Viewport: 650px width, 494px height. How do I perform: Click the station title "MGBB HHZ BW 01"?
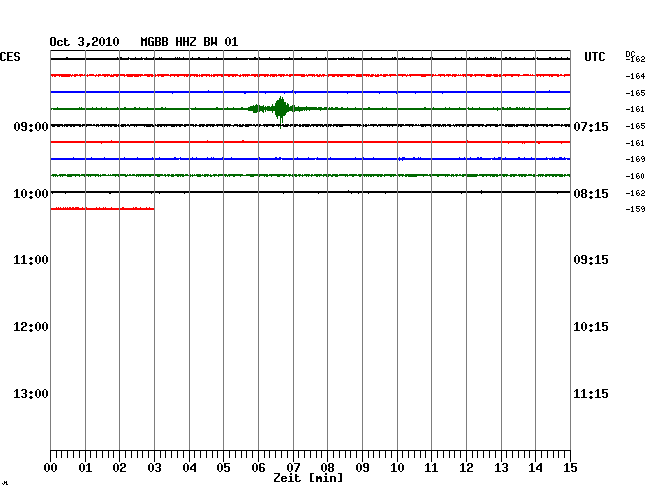pyautogui.click(x=189, y=42)
